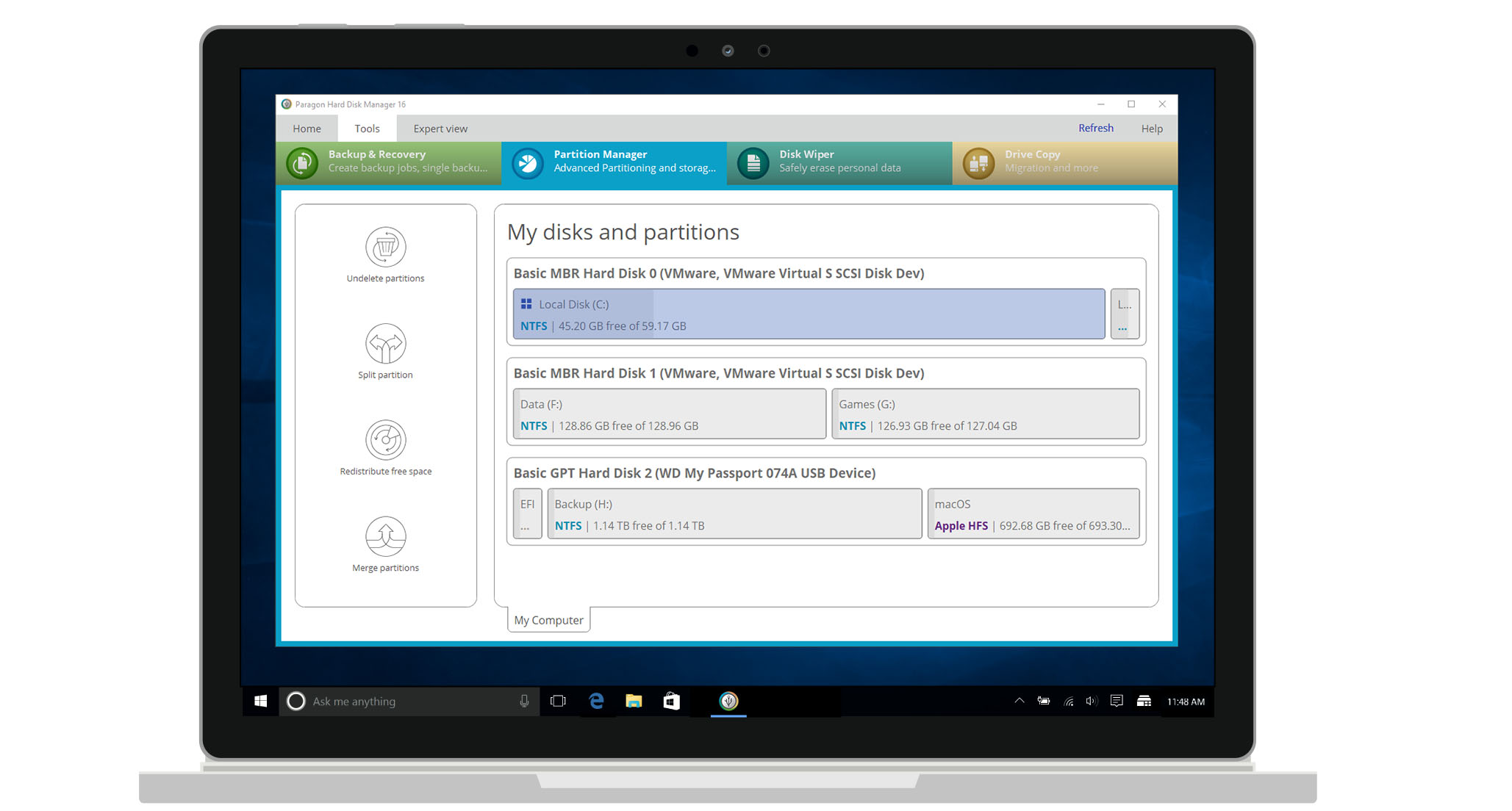Click the Undelete partitions icon
Image resolution: width=1512 pixels, height=811 pixels.
[385, 247]
